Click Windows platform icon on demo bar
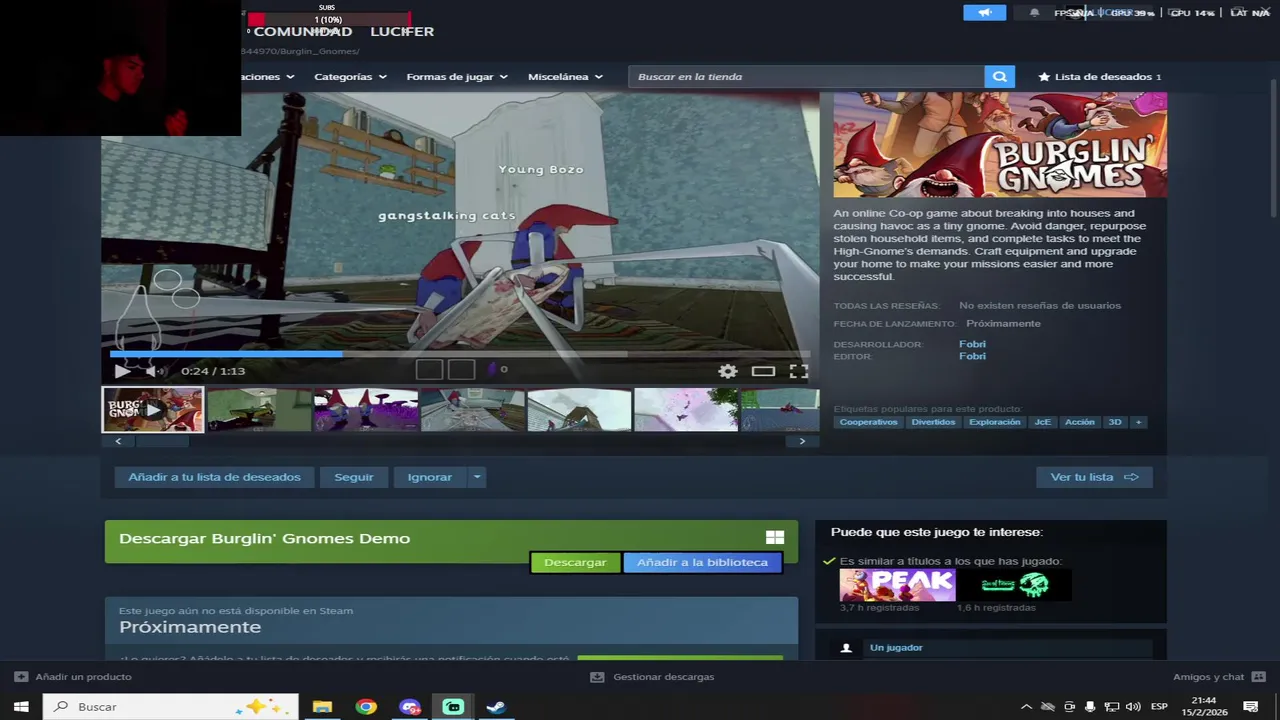 click(775, 538)
